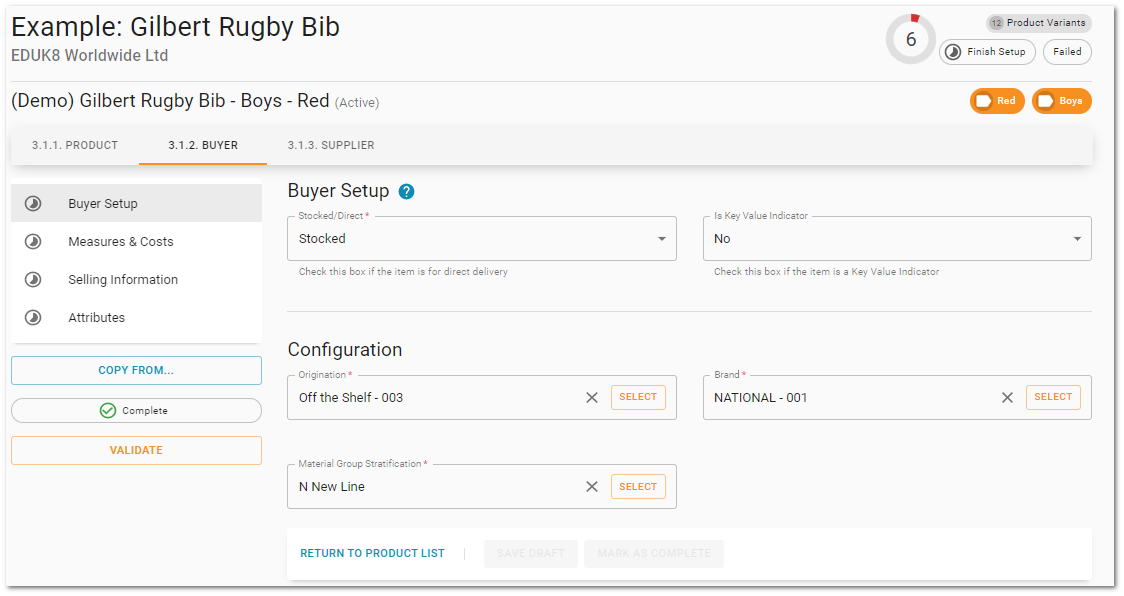1124x596 pixels.
Task: Click the VALIDATE button
Action: (136, 450)
